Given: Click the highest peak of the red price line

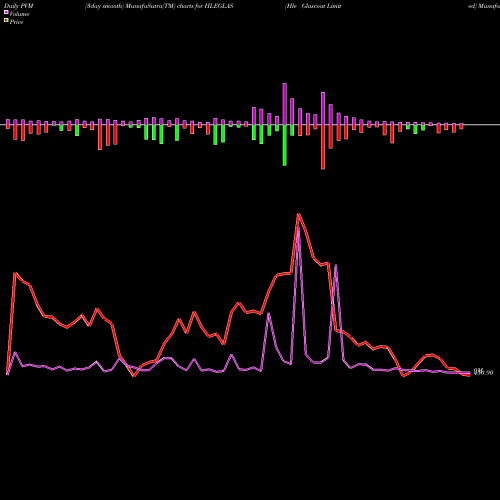Looking at the screenshot, I should [x=299, y=214].
